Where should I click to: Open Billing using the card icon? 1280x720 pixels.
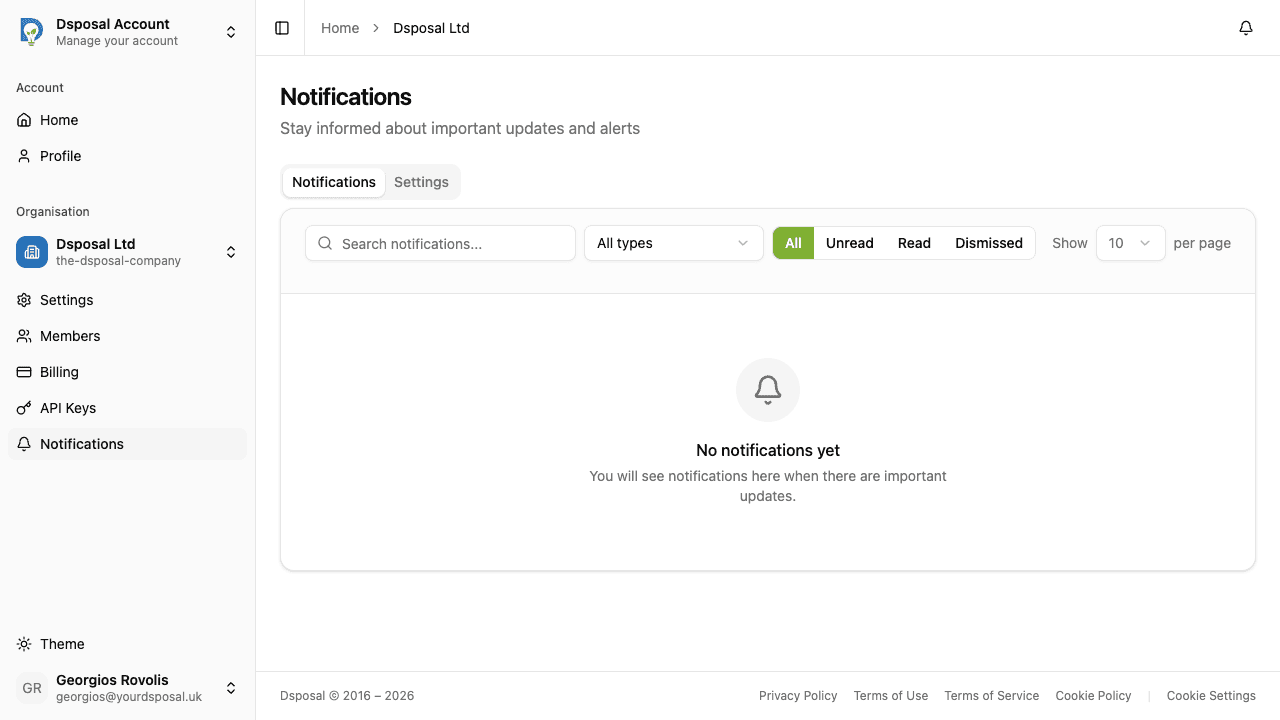click(23, 372)
